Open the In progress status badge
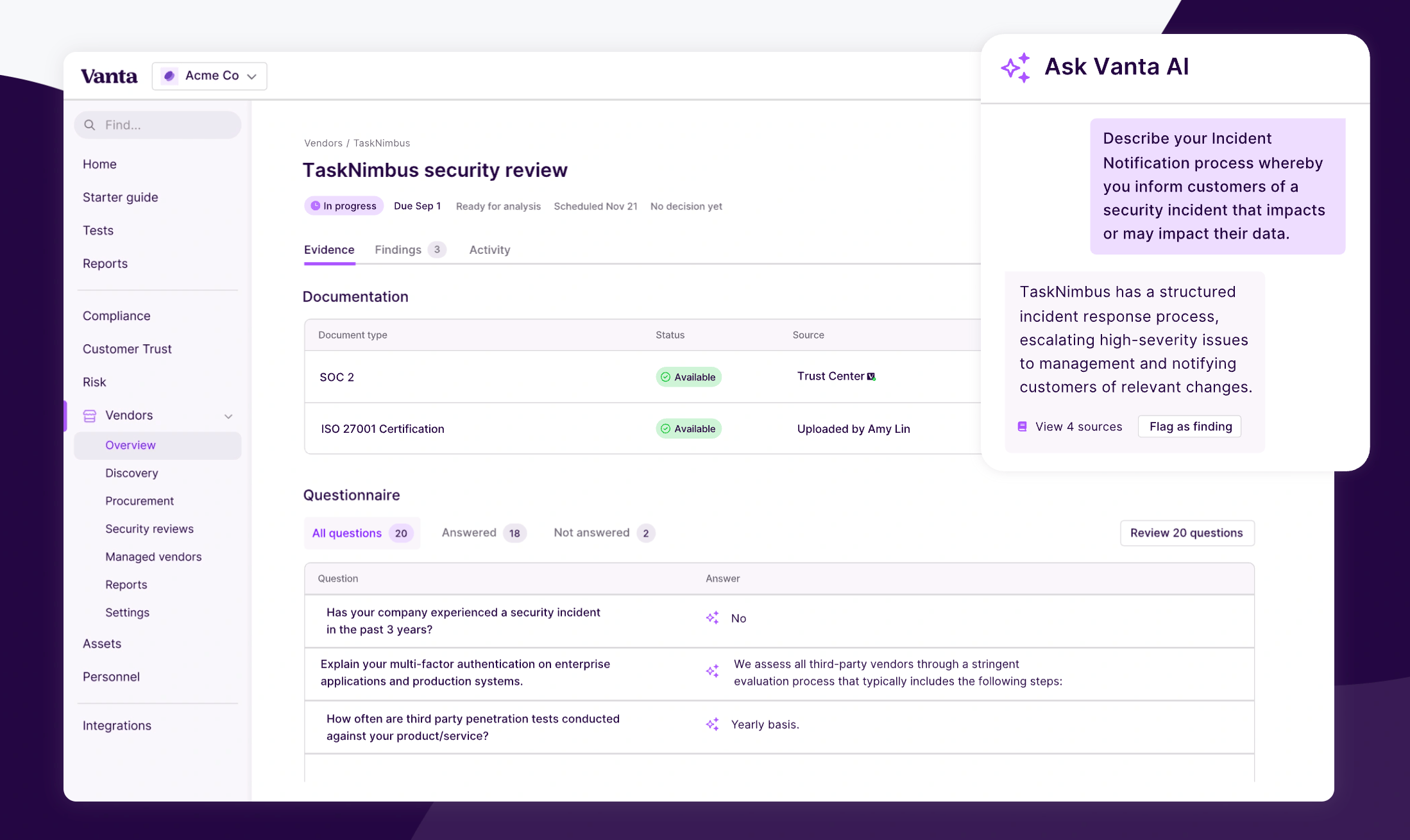 (344, 206)
